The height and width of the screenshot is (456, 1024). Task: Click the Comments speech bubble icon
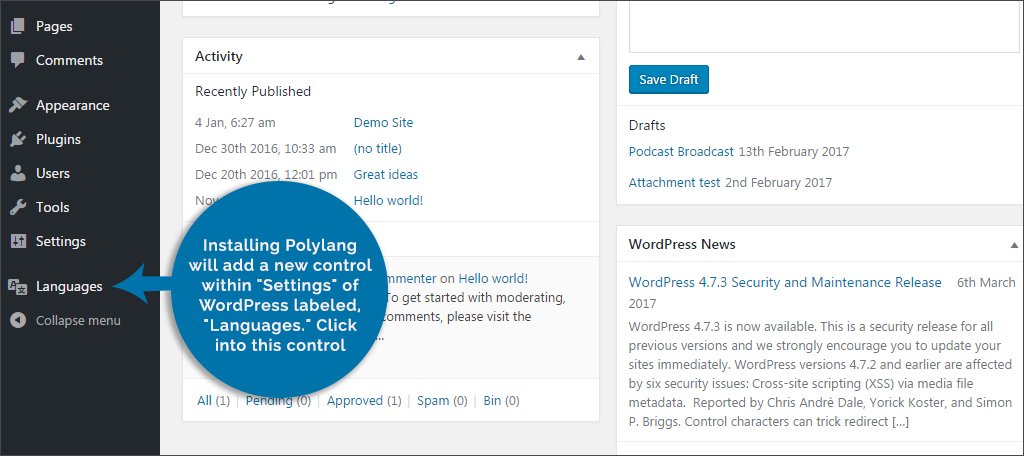point(18,60)
